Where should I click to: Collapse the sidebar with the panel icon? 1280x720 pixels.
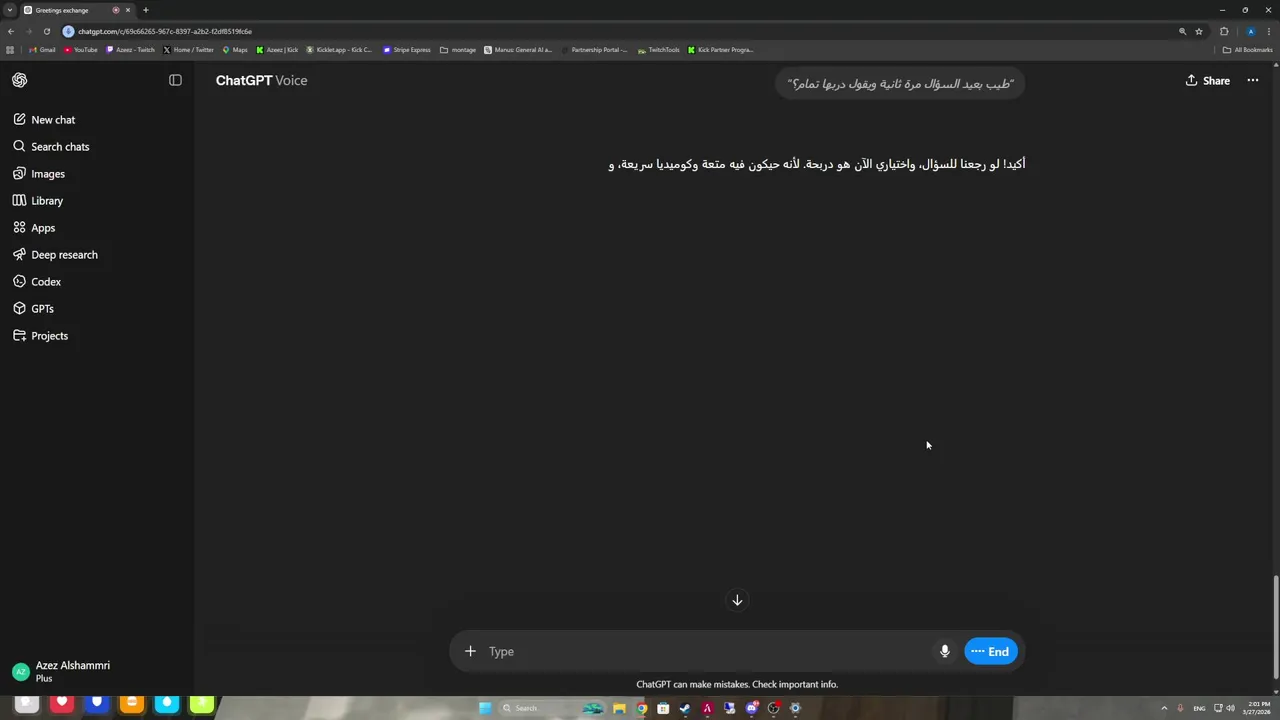[175, 80]
